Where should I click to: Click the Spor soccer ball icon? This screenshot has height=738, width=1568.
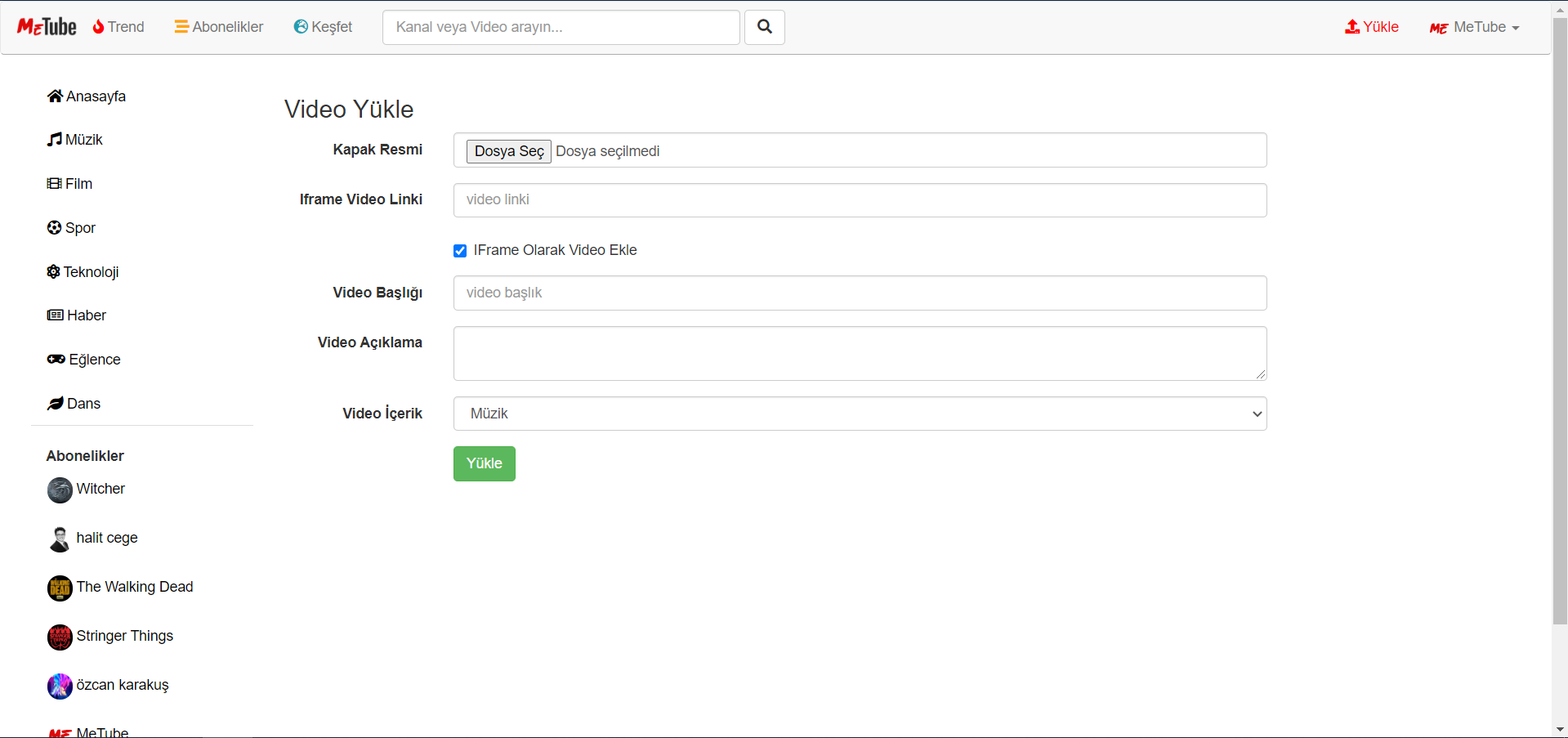54,227
